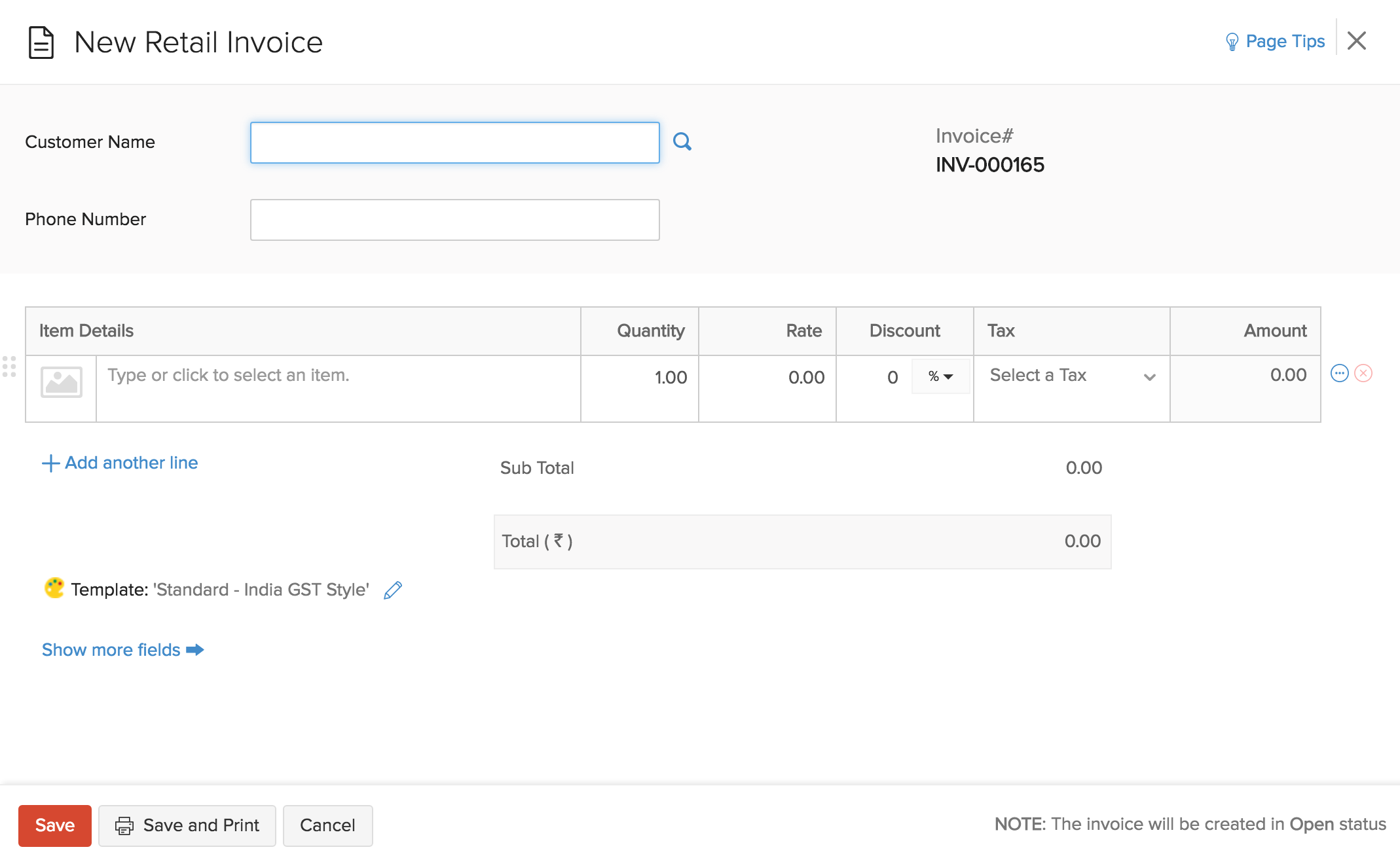Open the discount percent type dropdown
This screenshot has height=860, width=1400.
940,377
